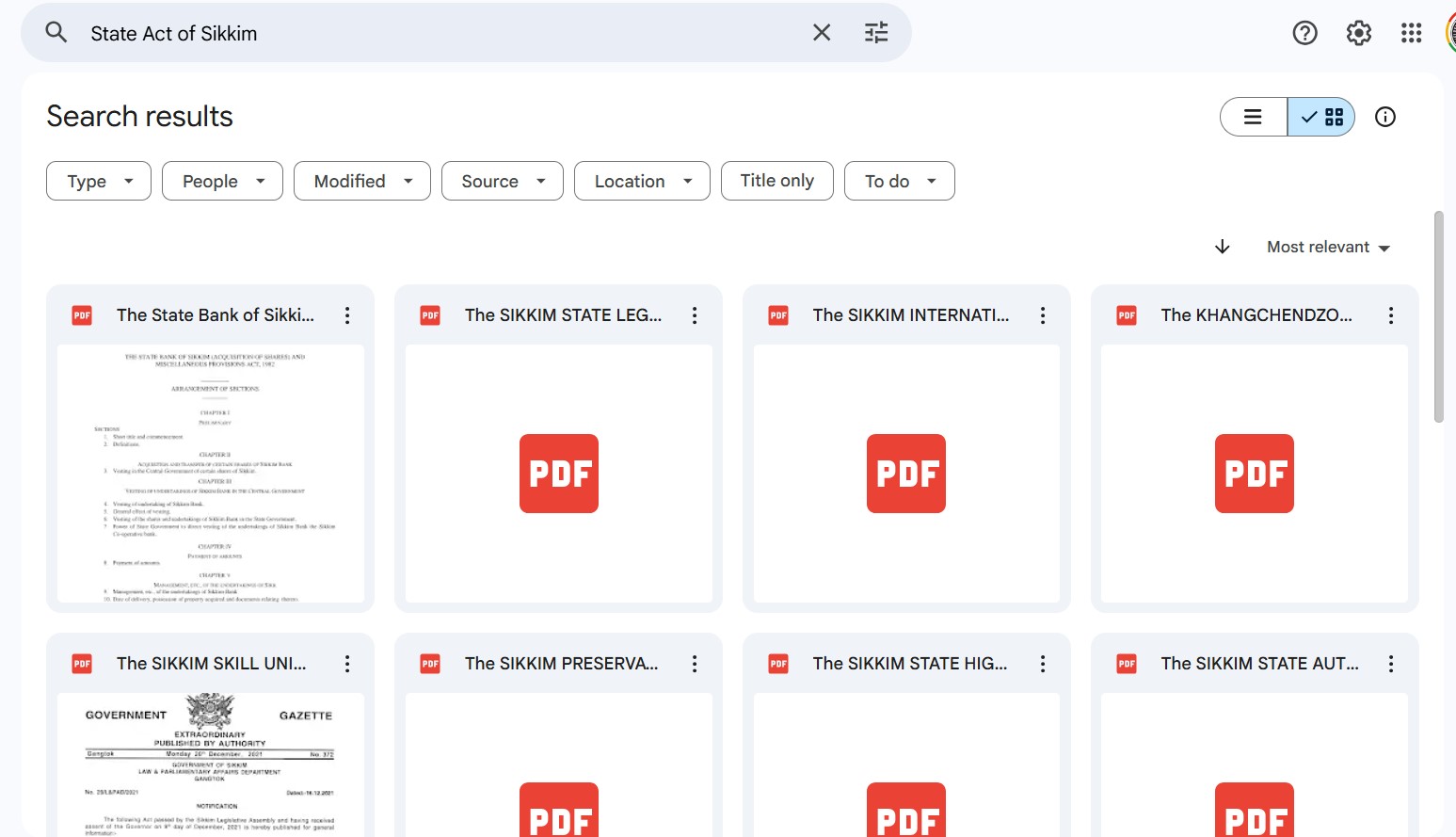Image resolution: width=1456 pixels, height=837 pixels.
Task: Open more actions for SIKKIM STATE HIG file
Action: [x=1043, y=664]
